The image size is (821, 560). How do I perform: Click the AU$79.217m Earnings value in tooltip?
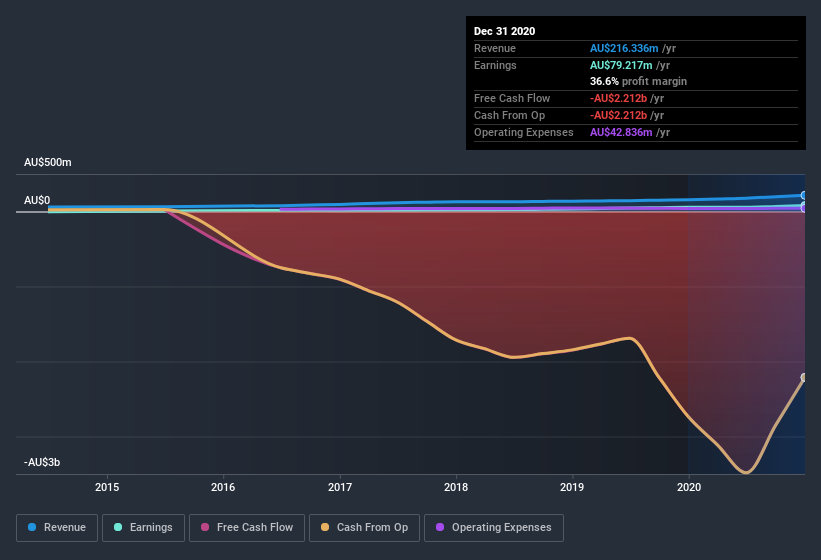620,65
